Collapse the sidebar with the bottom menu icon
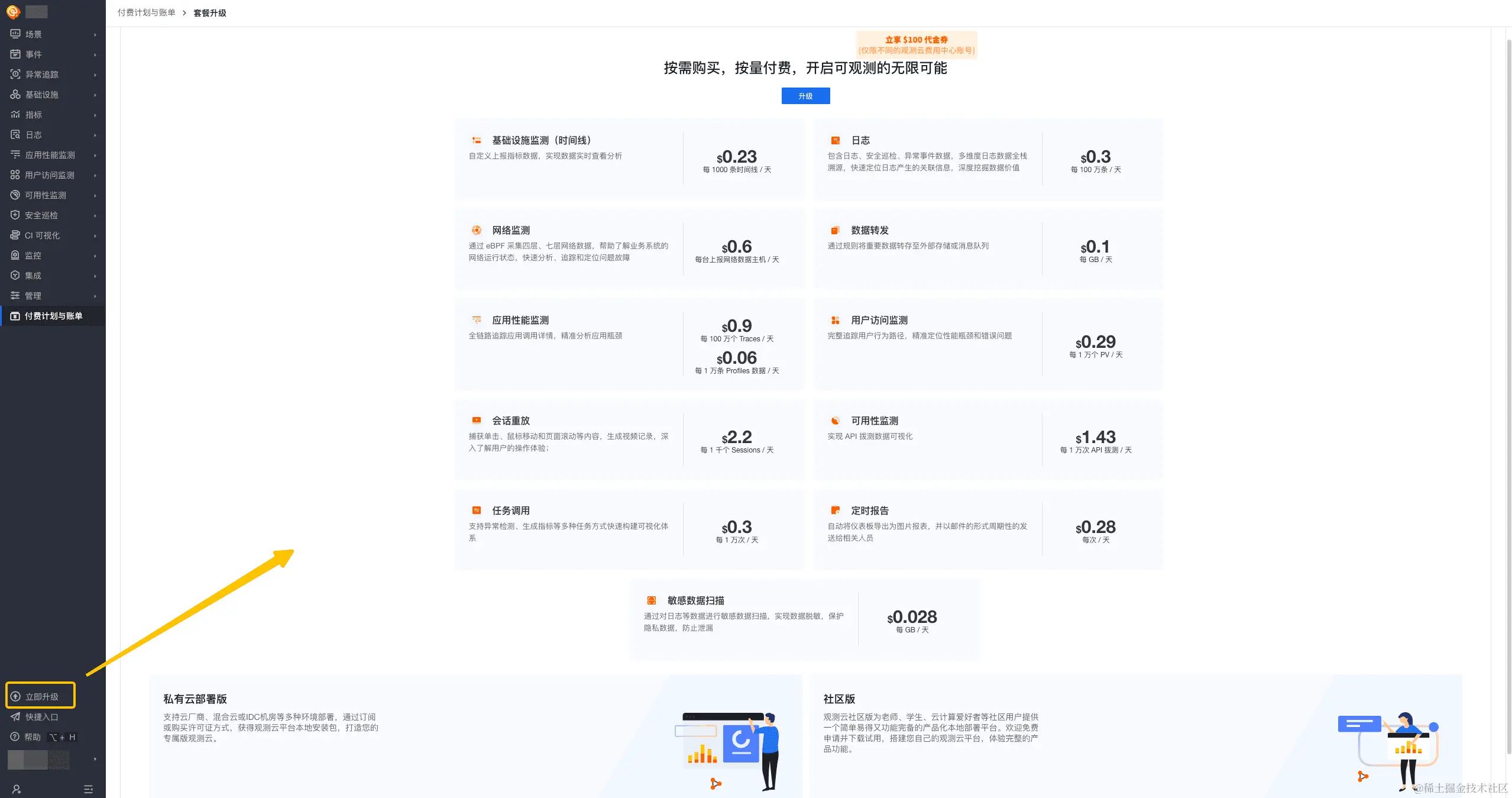Screen dimensions: 1512x798 [x=89, y=789]
